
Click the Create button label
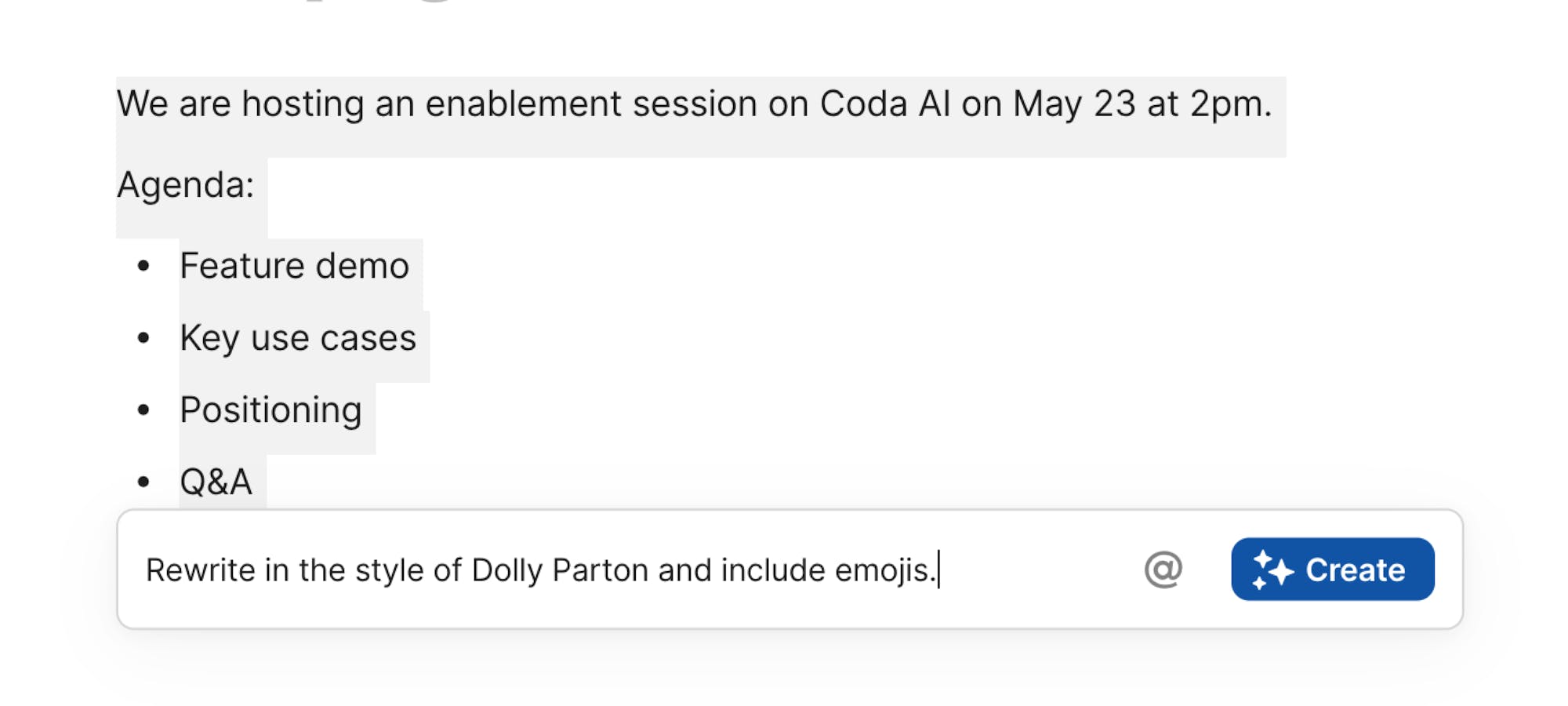point(1355,570)
